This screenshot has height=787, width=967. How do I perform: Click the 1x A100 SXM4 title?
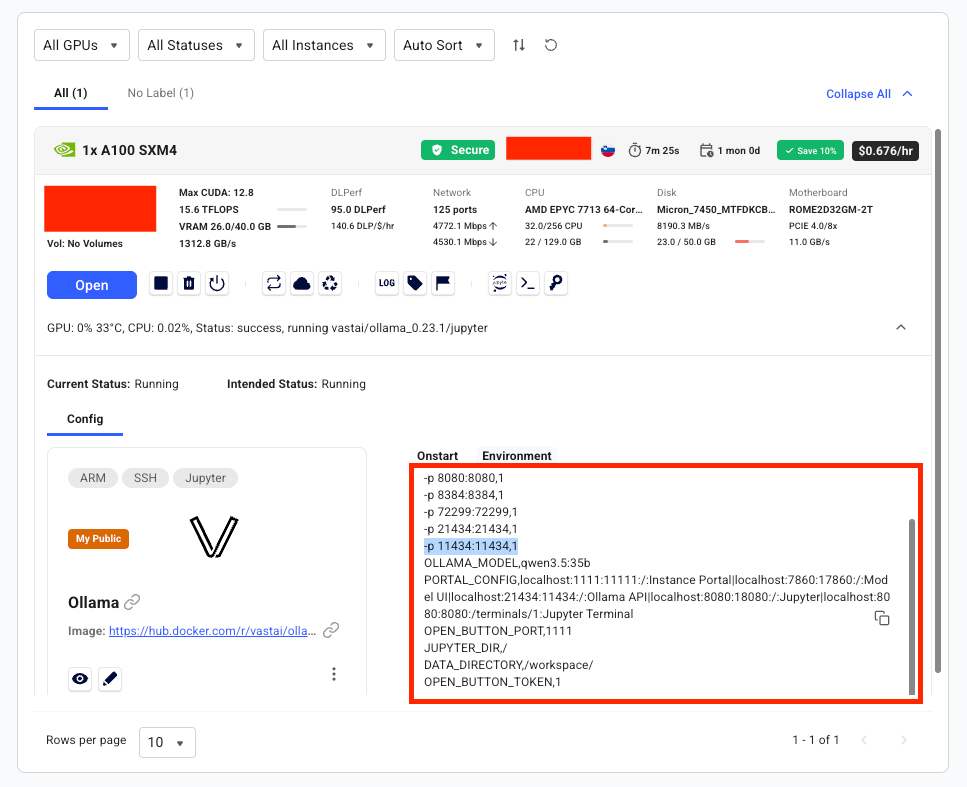130,150
